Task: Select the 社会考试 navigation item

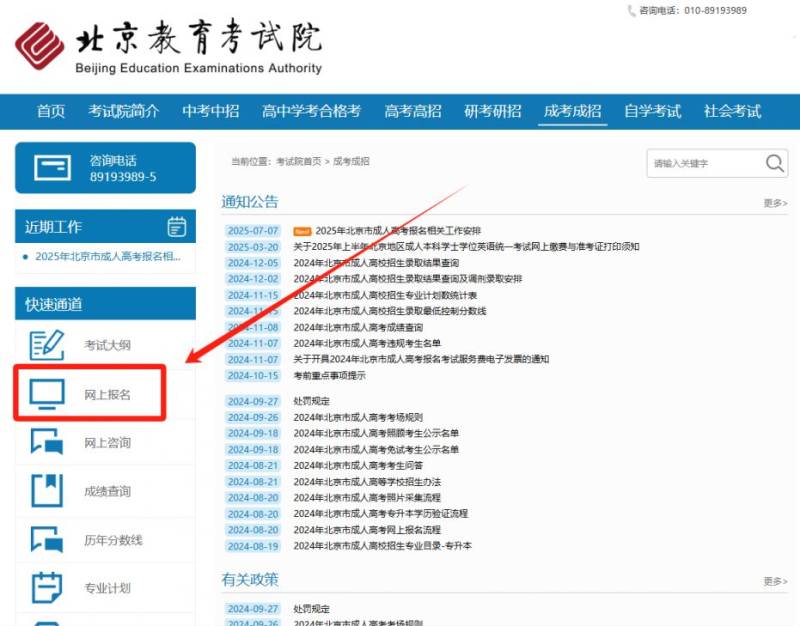Action: coord(732,112)
